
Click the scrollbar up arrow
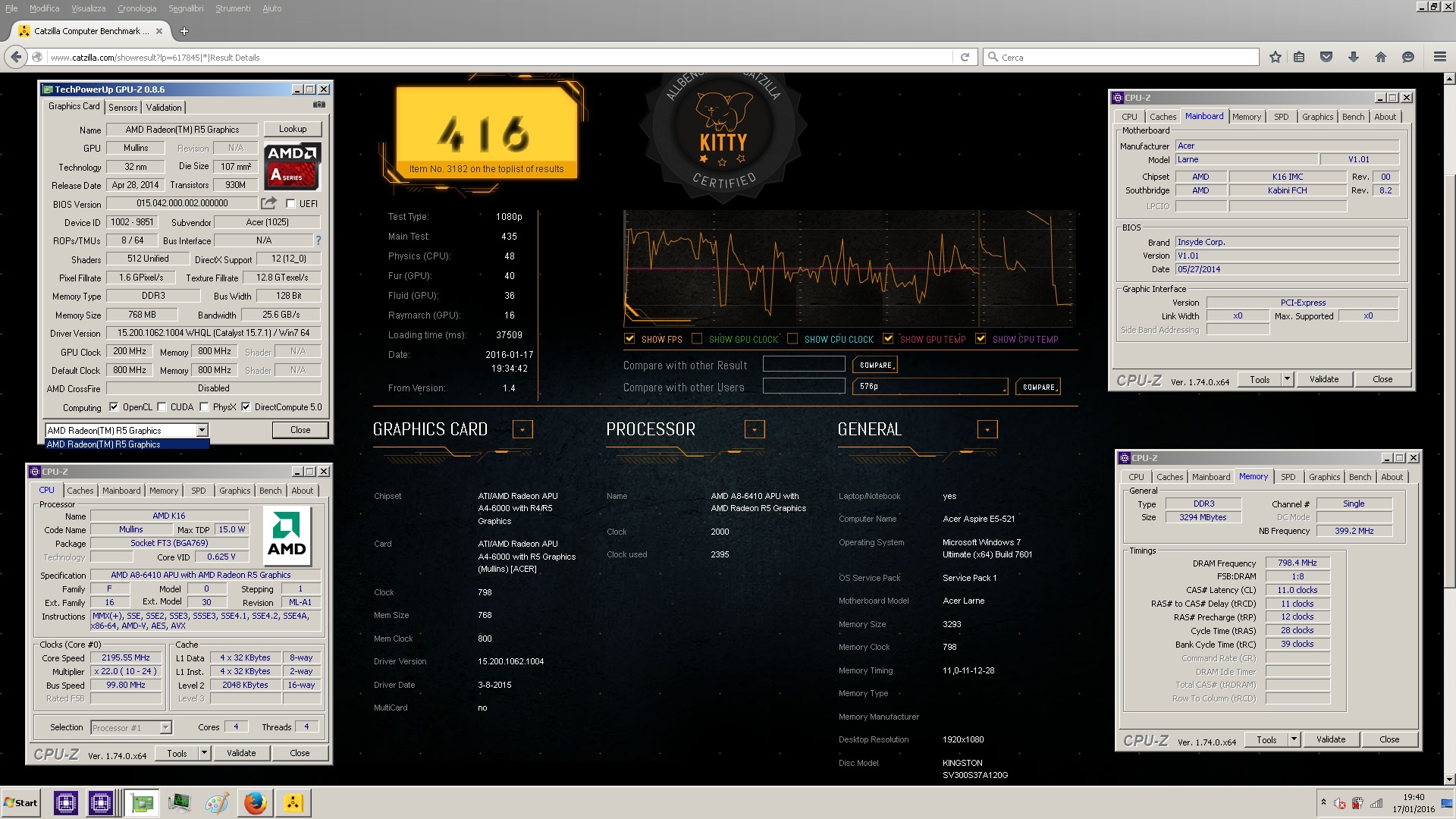coord(1450,78)
